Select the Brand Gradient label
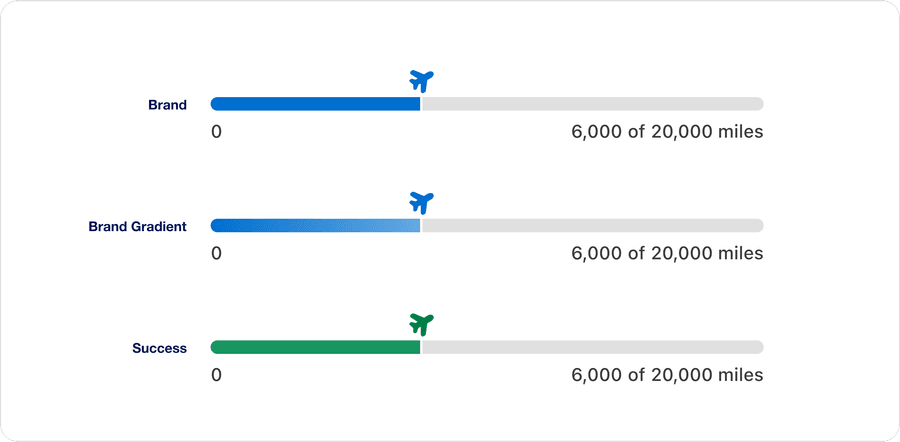Screen dimensions: 900x442 pos(137,227)
